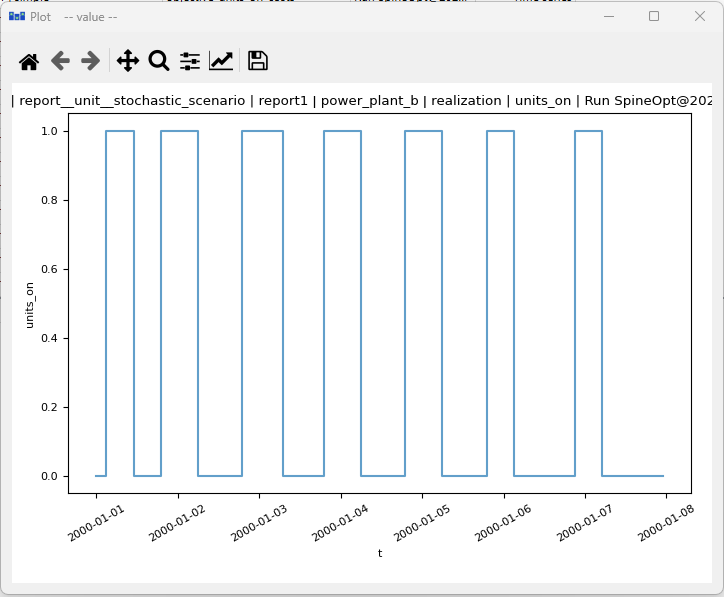Click the Plot window app icon
Screen dimensions: 724x597
(x=16, y=17)
